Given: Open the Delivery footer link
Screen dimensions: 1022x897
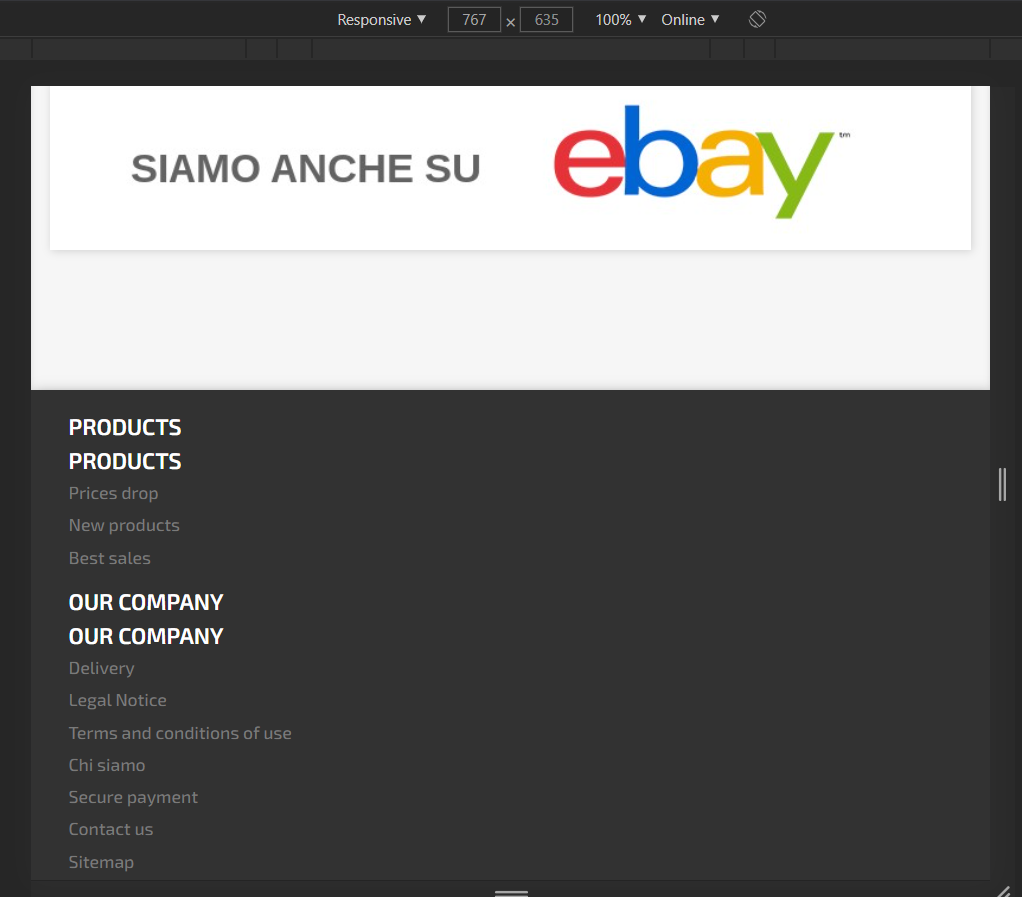Looking at the screenshot, I should [x=101, y=668].
